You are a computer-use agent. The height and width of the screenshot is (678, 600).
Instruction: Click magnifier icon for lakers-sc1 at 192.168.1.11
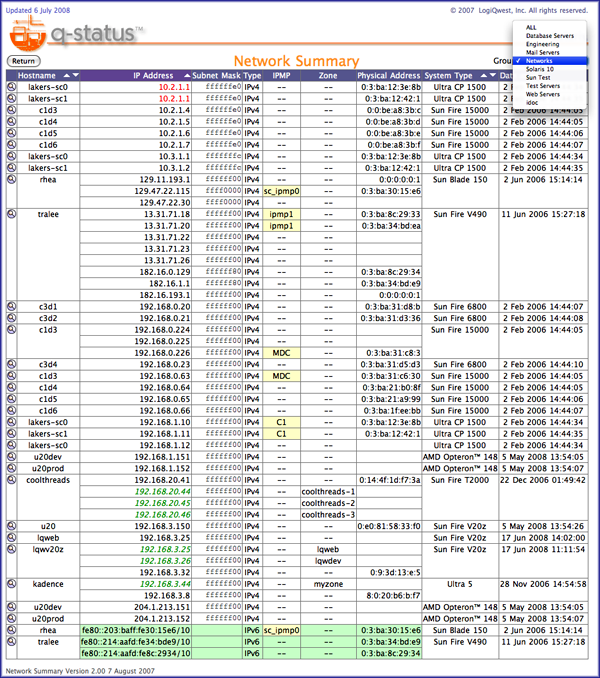tap(12, 433)
